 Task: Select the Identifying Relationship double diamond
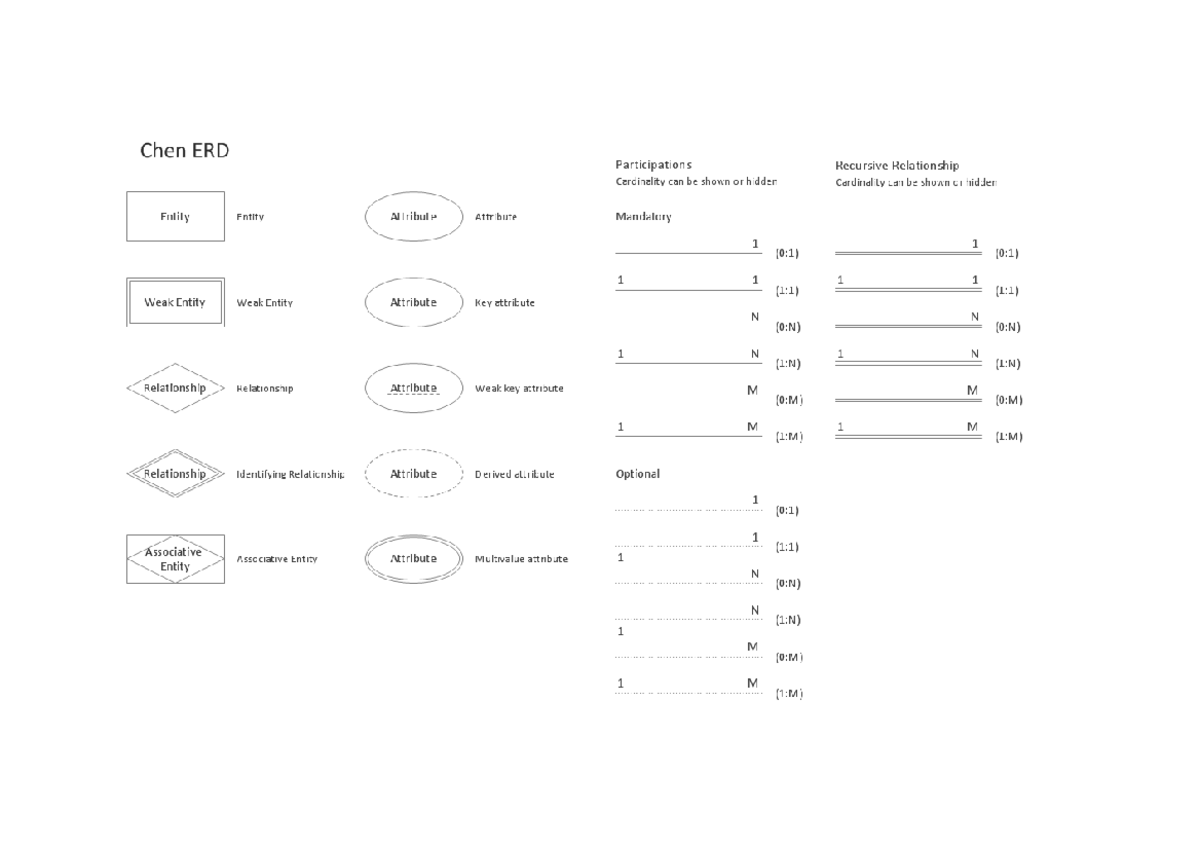tap(175, 474)
